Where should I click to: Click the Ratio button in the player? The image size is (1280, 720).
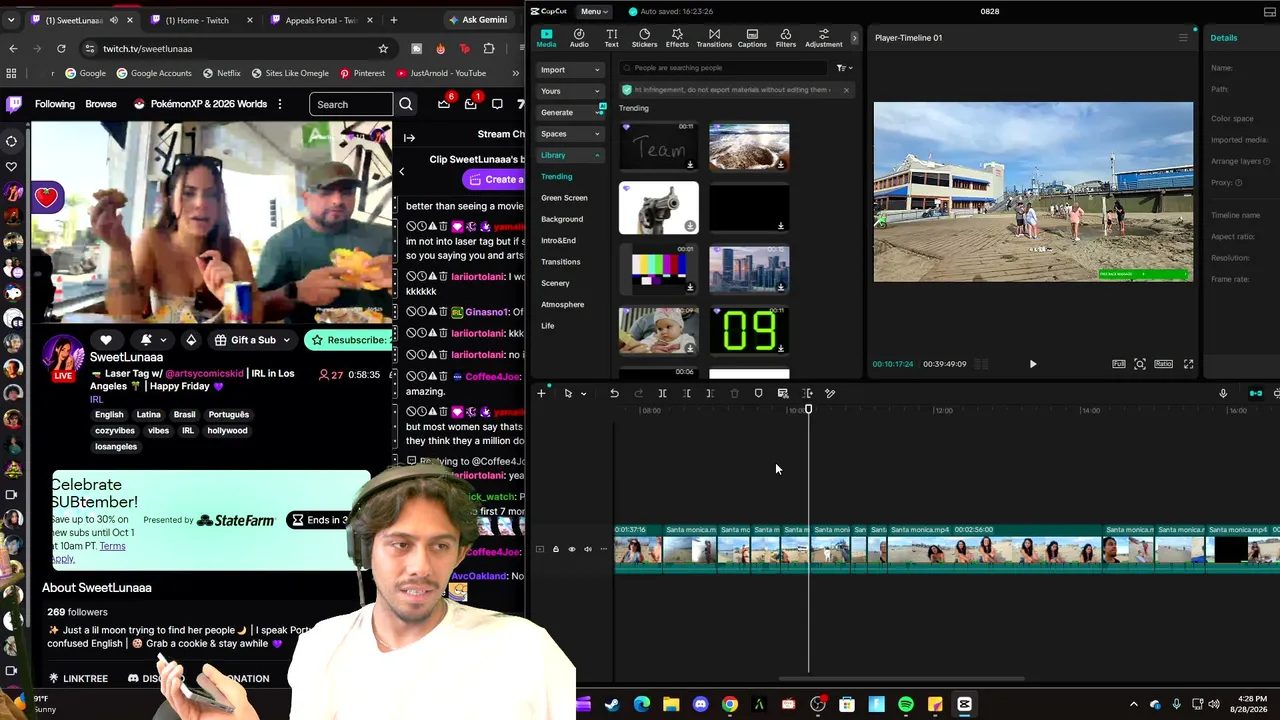click(1164, 364)
